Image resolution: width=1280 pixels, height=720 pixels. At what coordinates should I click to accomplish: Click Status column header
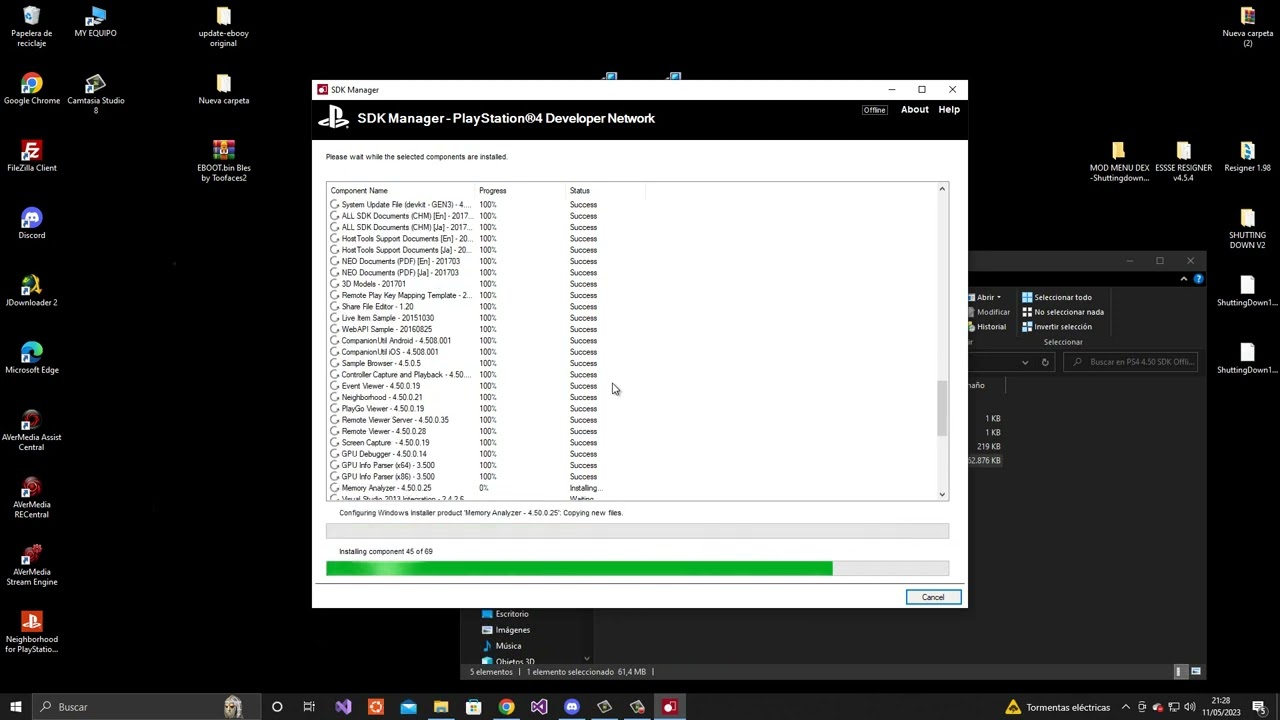606,190
